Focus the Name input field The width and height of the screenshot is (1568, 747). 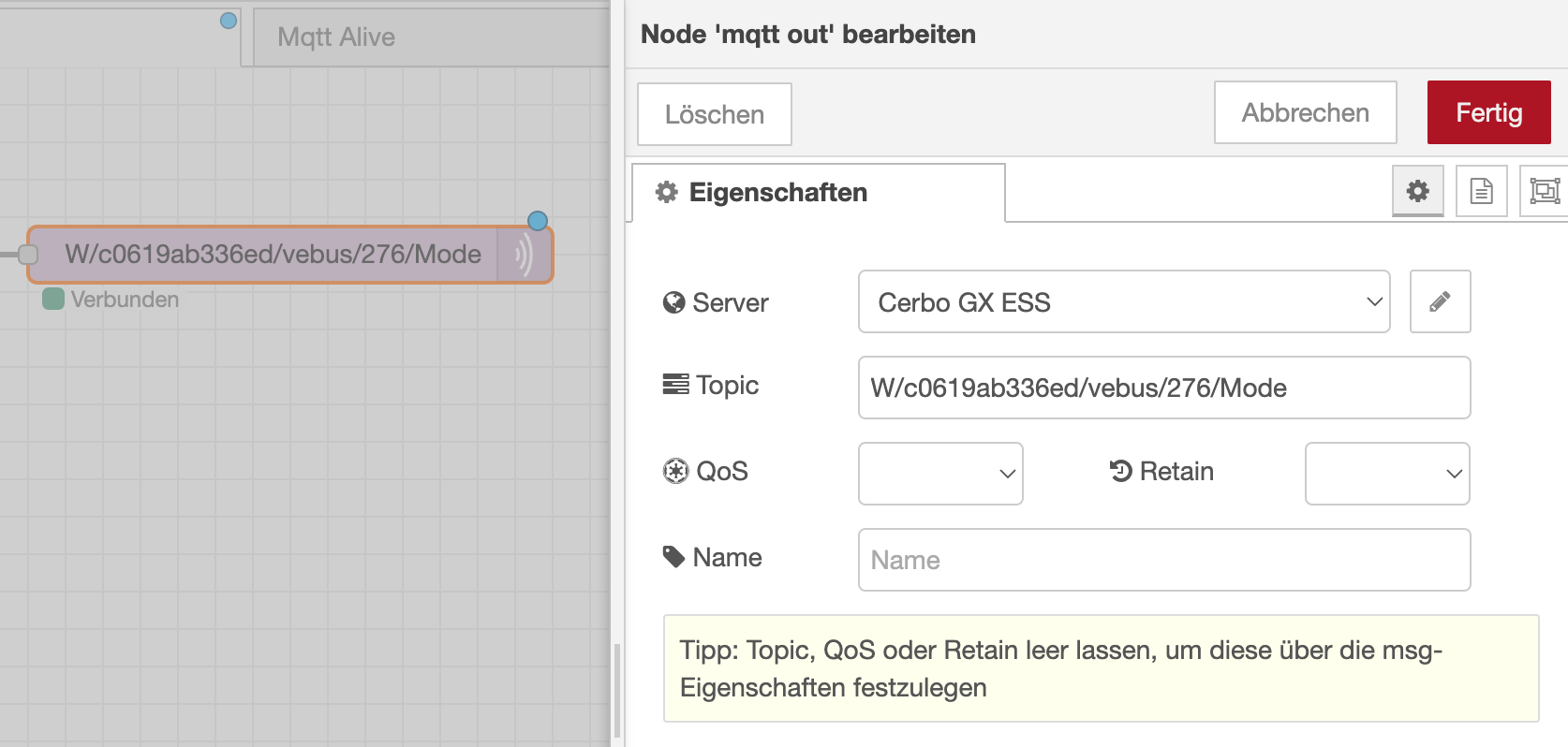1164,560
